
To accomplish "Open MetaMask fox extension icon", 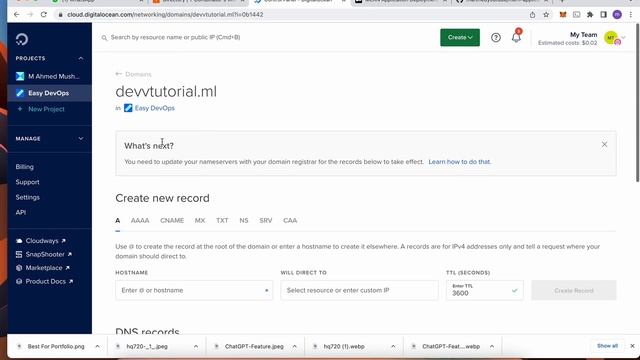I will tap(563, 15).
